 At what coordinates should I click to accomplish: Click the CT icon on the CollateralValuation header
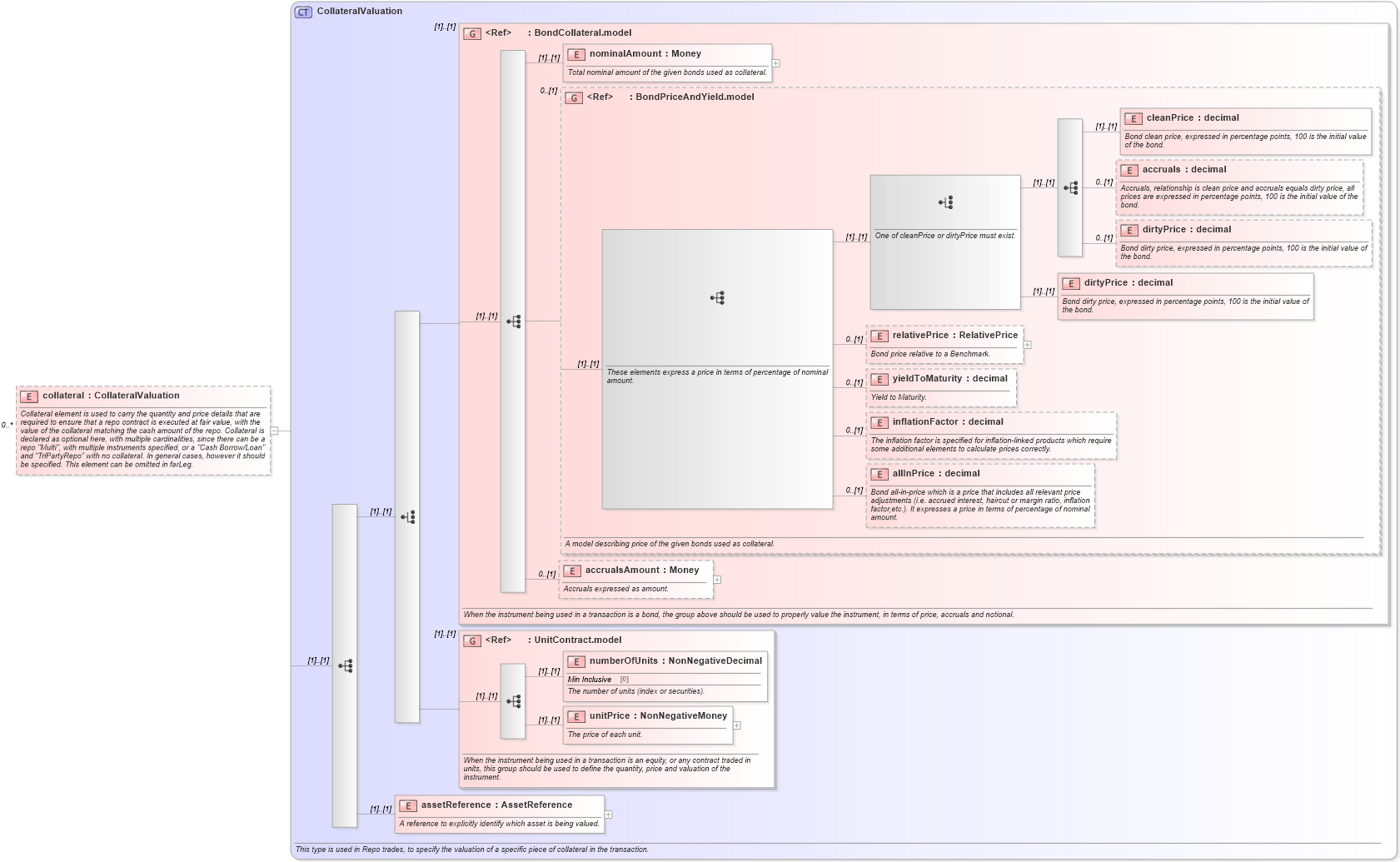click(302, 11)
